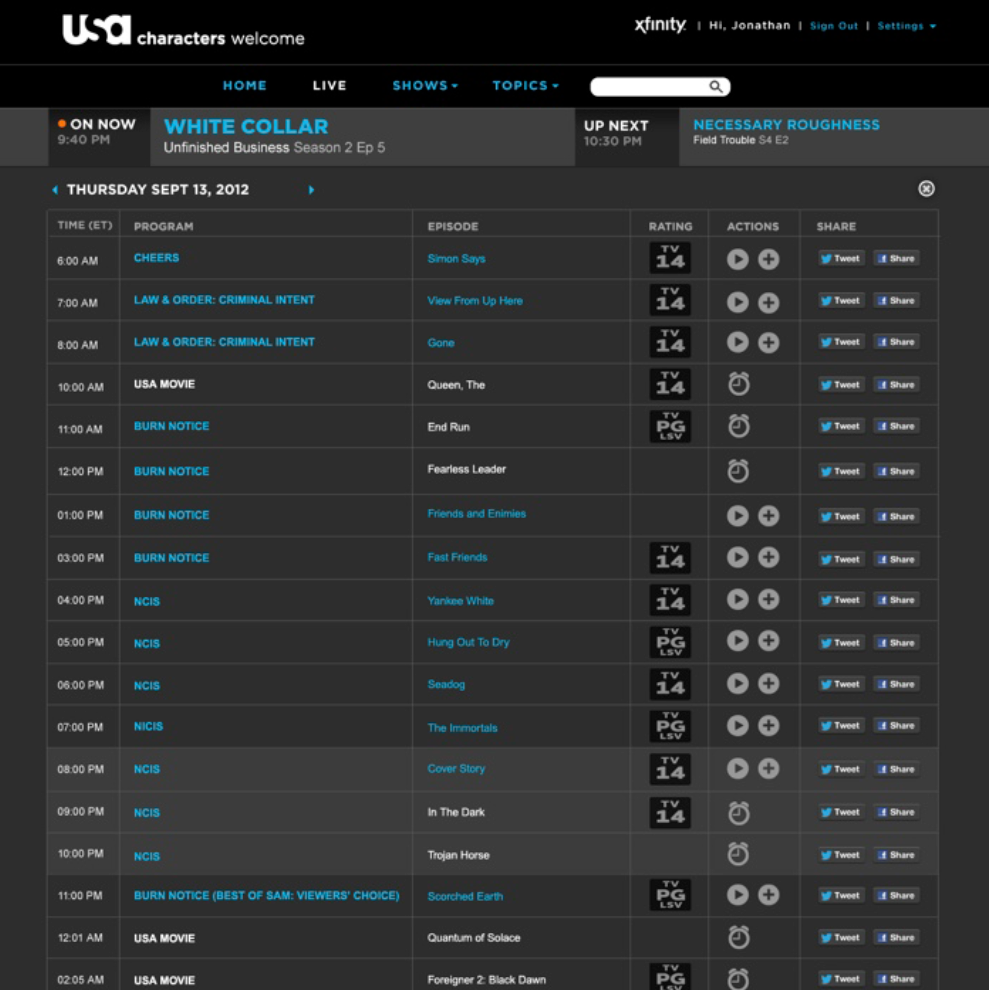Open the Simon Says episode link
This screenshot has height=990, width=989.
point(456,258)
